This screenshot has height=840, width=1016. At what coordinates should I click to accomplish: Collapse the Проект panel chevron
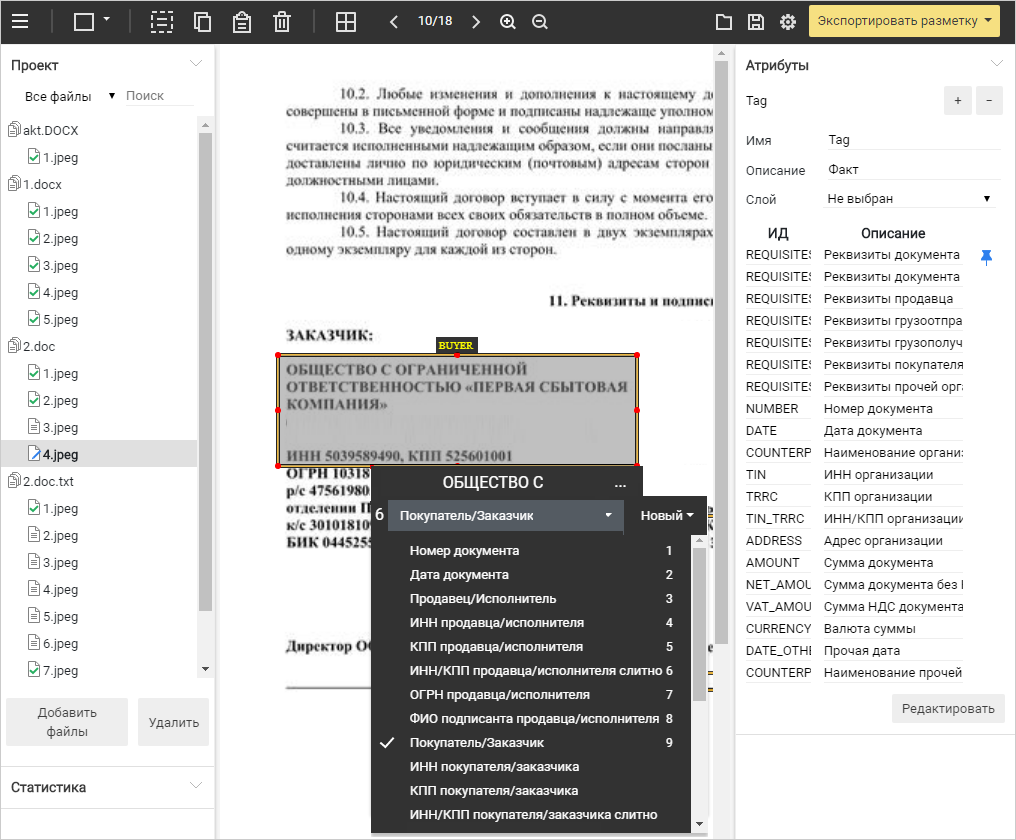[x=196, y=64]
